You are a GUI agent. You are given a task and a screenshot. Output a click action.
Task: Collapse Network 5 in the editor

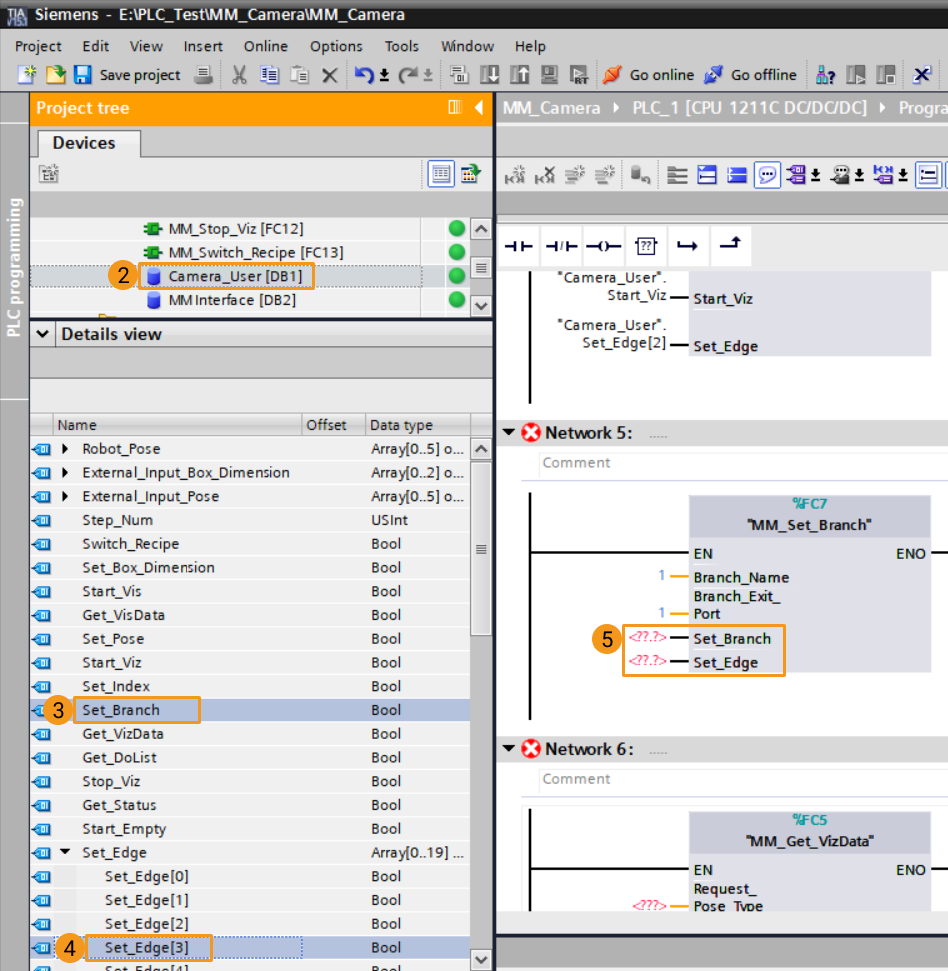509,433
